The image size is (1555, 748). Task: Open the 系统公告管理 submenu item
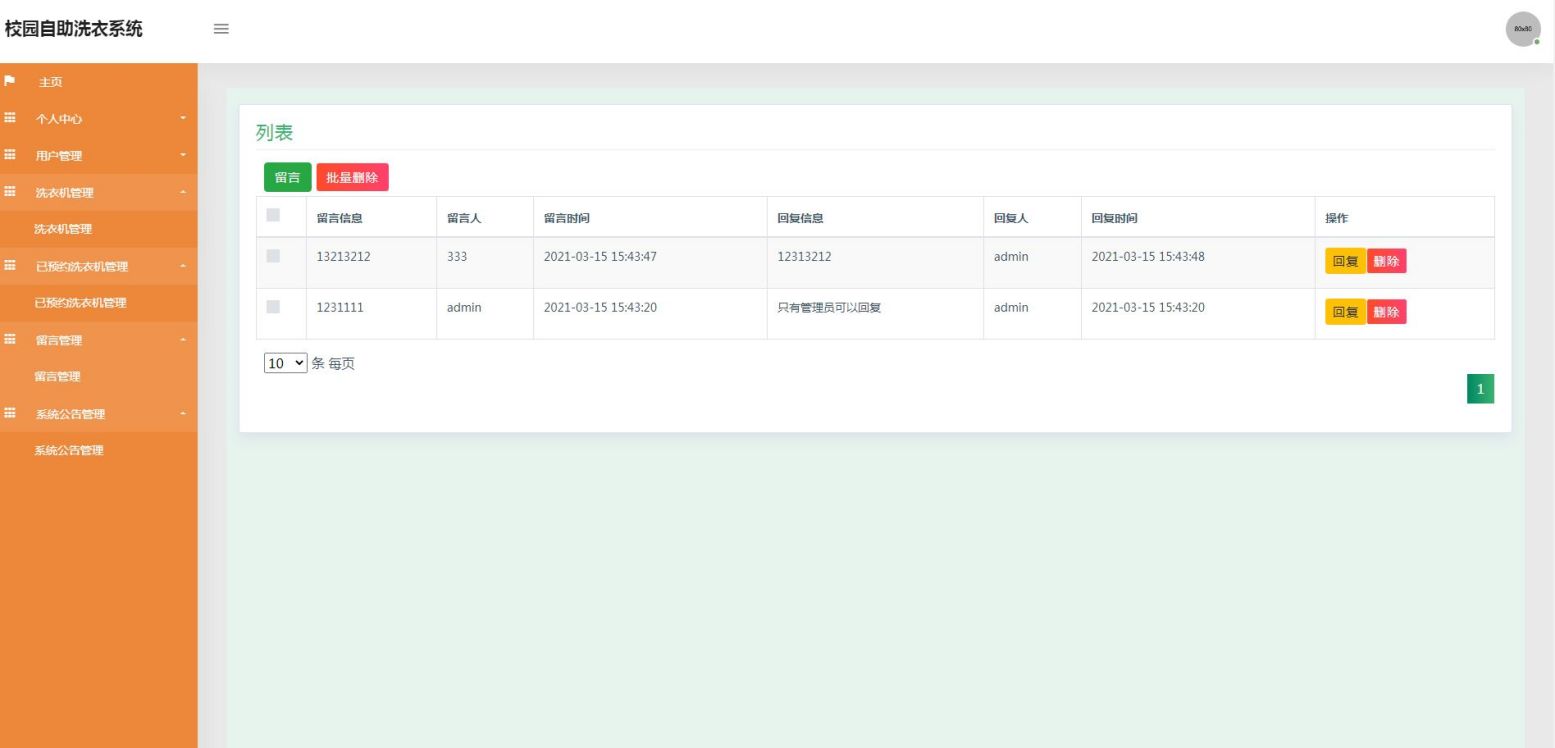[x=69, y=450]
